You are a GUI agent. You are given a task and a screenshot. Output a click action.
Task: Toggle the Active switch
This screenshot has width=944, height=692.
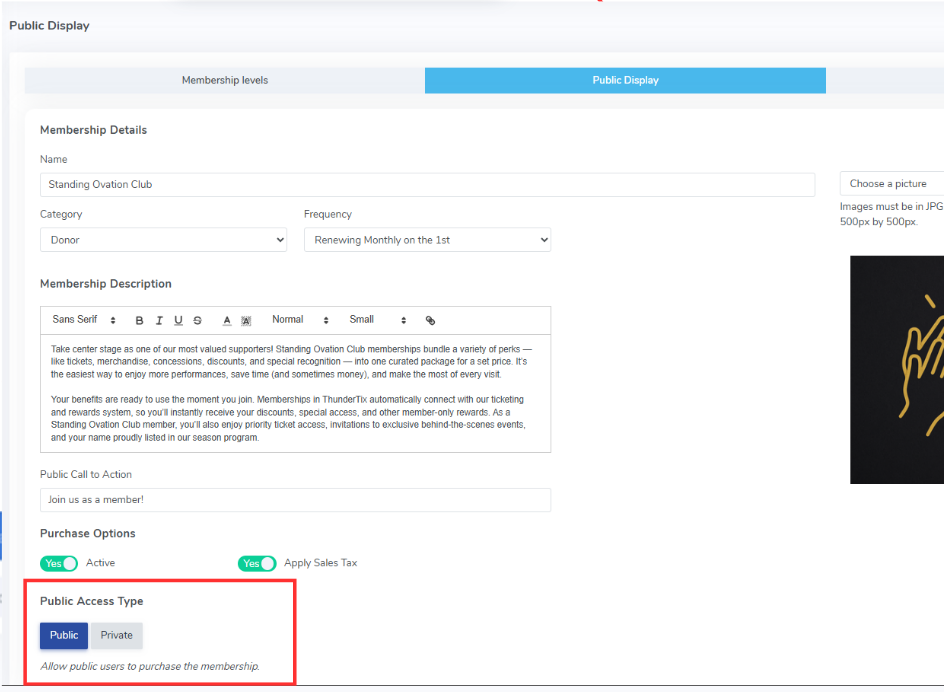59,563
